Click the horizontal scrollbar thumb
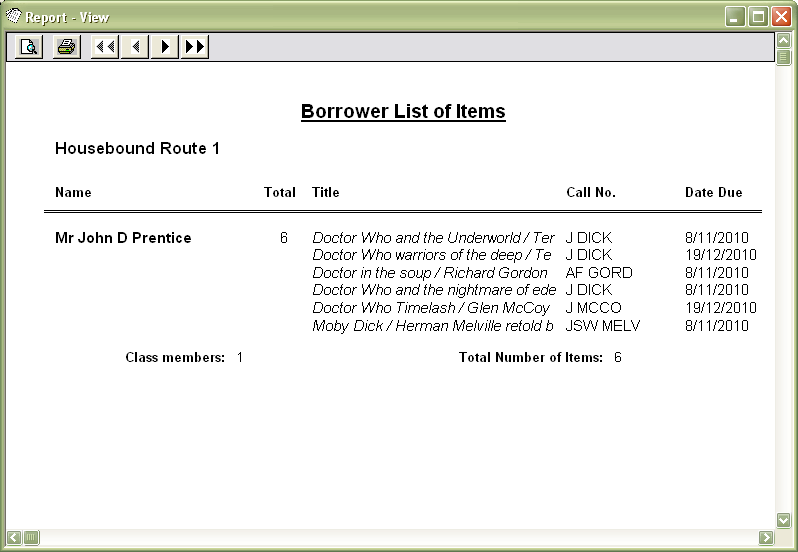798x552 pixels. point(31,537)
